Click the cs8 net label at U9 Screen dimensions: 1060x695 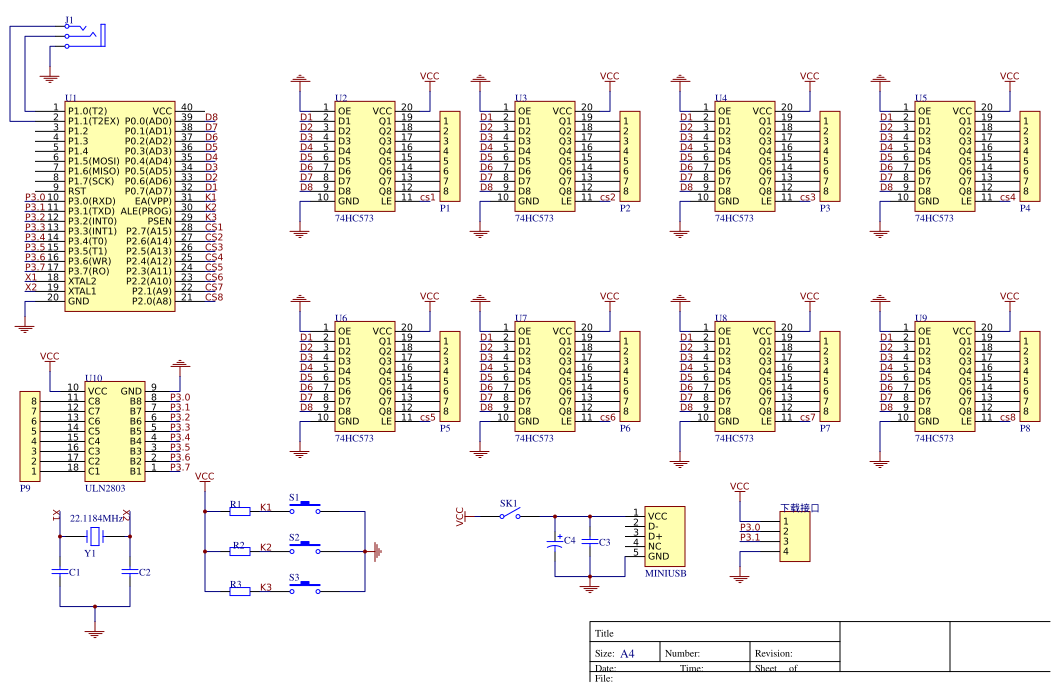[x=1007, y=417]
